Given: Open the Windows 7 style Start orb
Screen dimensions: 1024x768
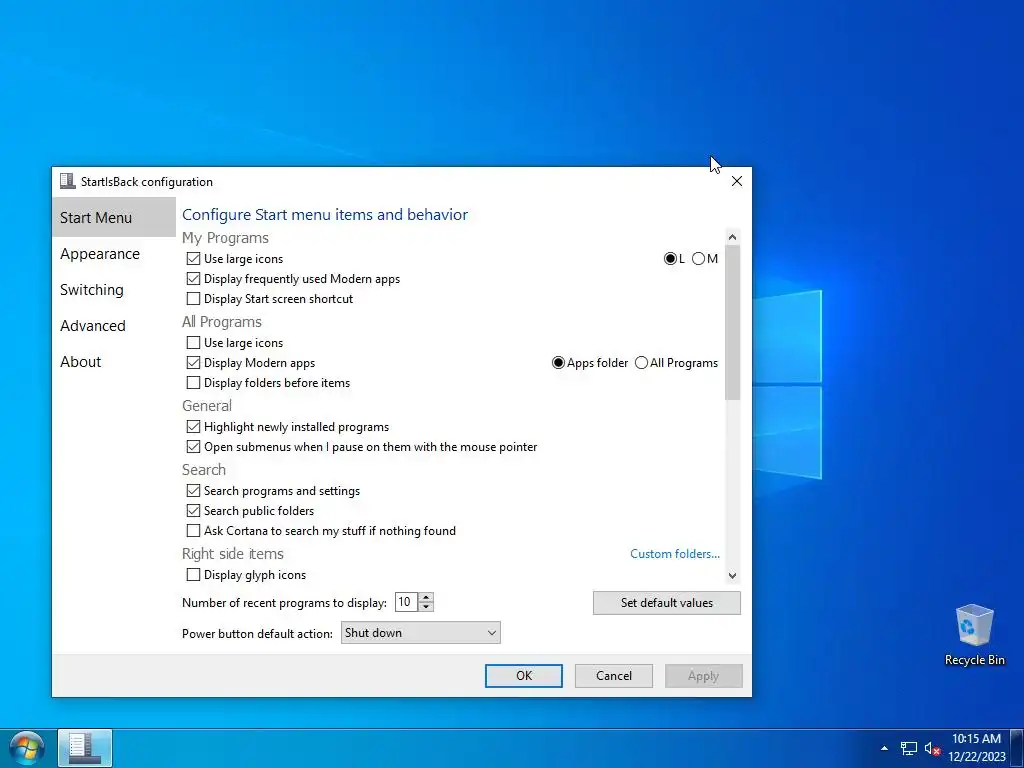Looking at the screenshot, I should tap(27, 748).
